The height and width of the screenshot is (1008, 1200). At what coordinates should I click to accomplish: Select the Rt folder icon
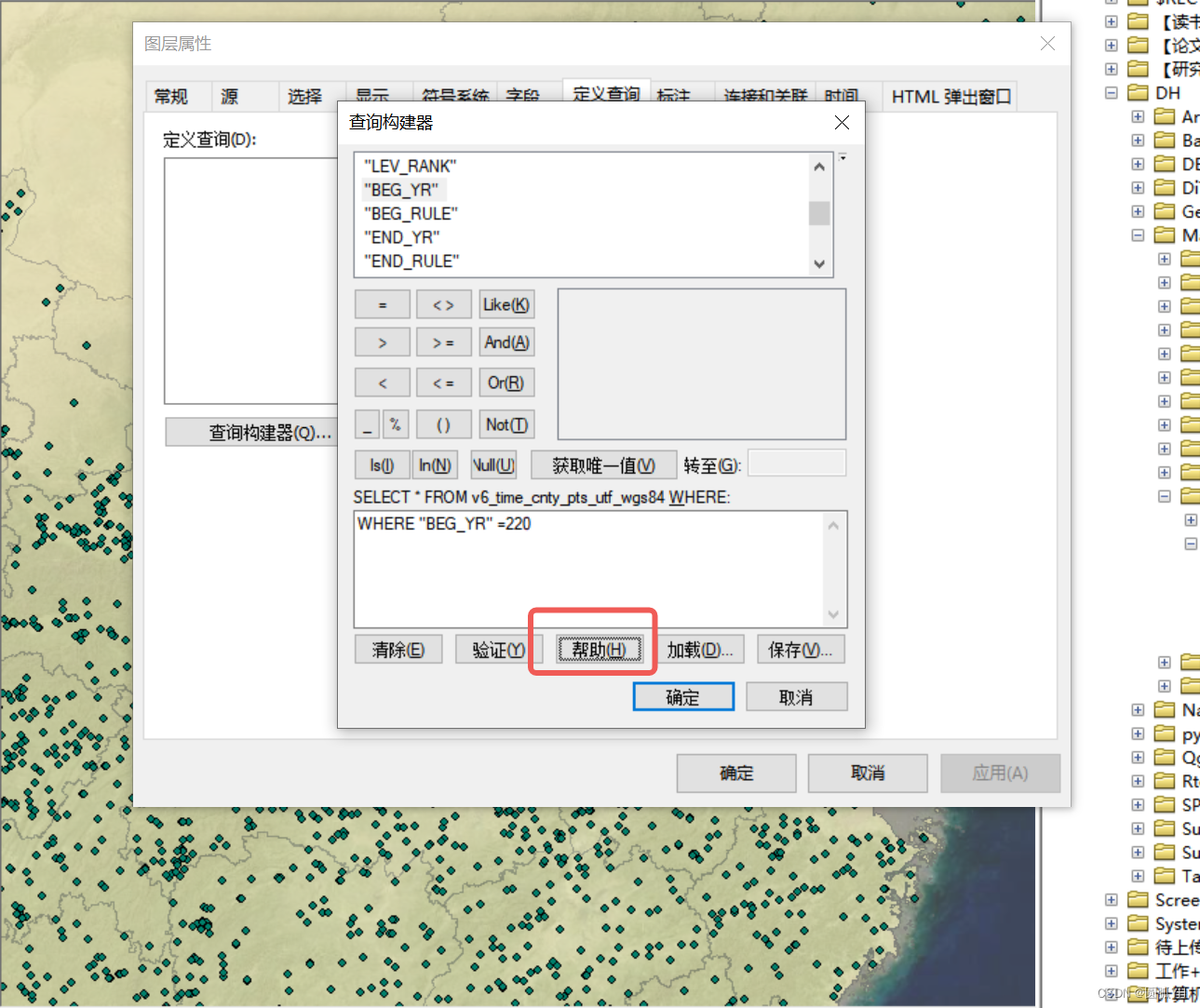coord(1165,782)
